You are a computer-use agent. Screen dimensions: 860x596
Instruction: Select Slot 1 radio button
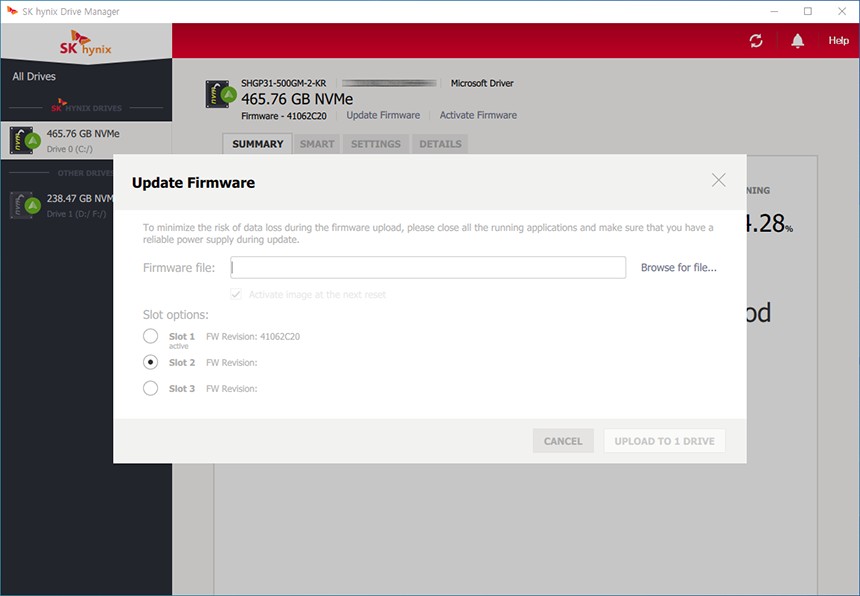click(x=150, y=336)
